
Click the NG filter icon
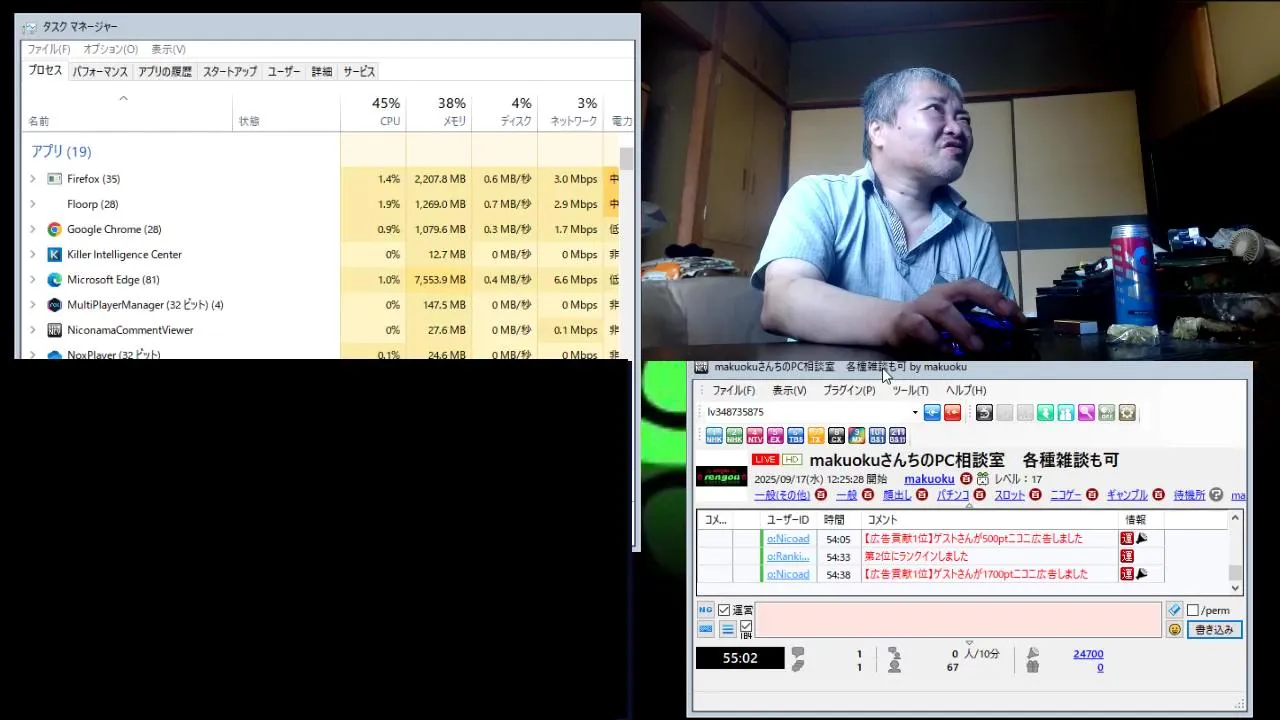(706, 610)
